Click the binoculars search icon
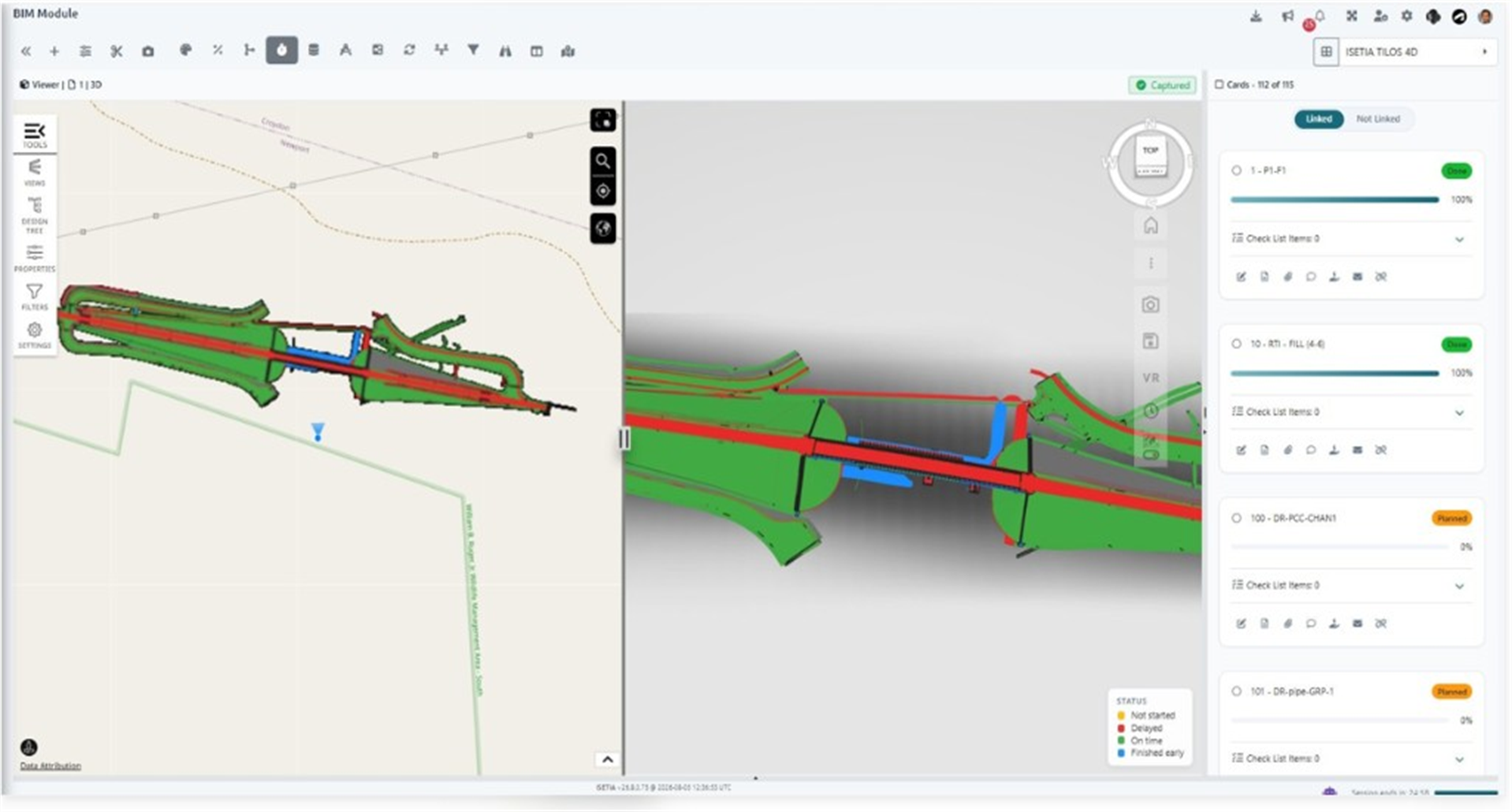The height and width of the screenshot is (812, 1512). tap(505, 51)
